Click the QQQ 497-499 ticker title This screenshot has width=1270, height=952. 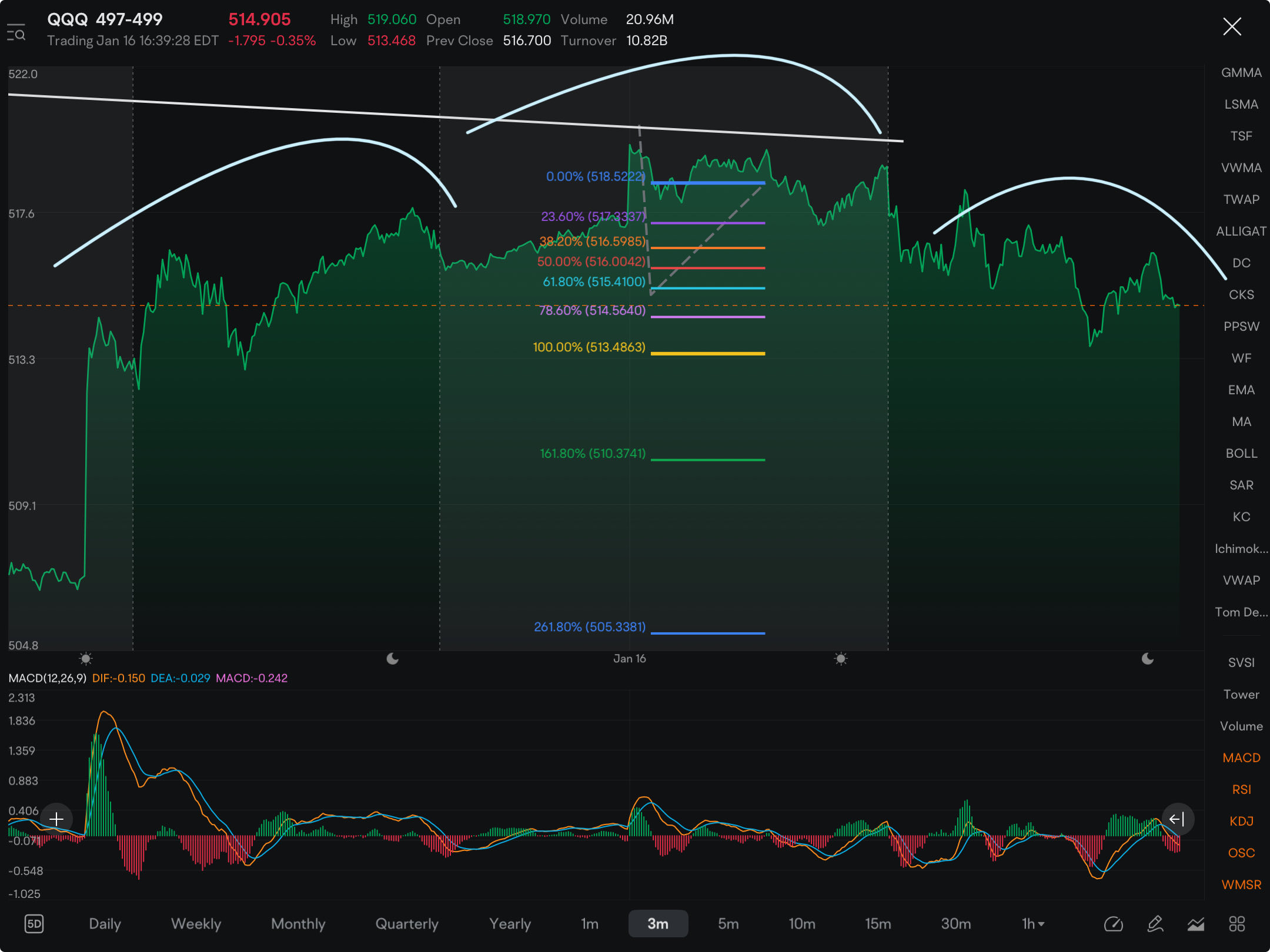point(105,19)
